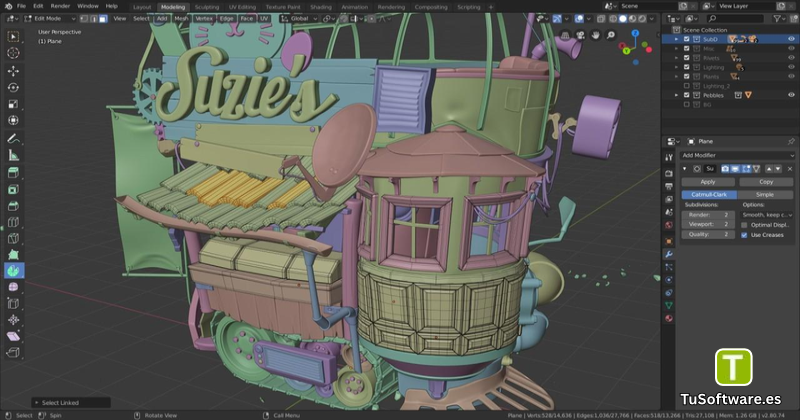Select the Rotate tool

pos(13,87)
